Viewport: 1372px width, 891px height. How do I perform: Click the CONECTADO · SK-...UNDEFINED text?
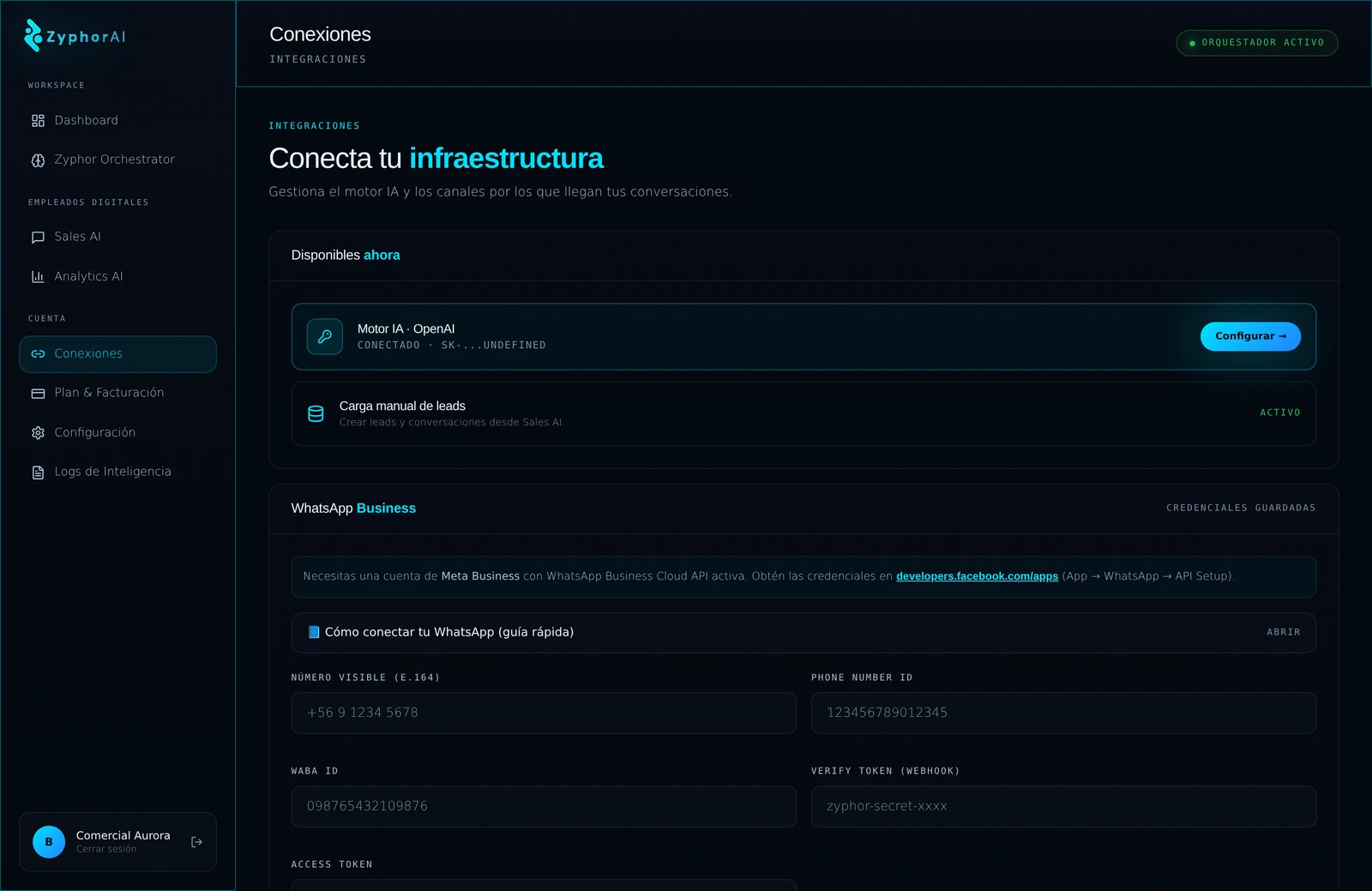click(x=452, y=346)
